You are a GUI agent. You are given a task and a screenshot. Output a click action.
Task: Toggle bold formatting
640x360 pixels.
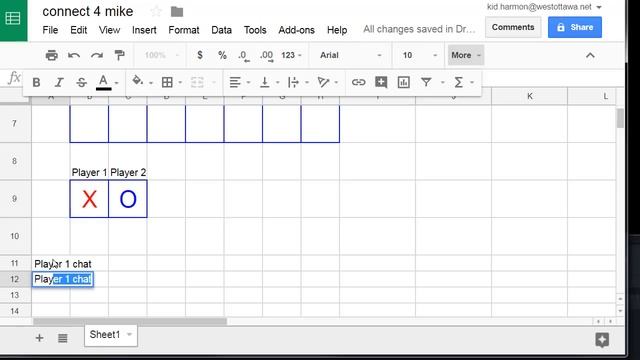click(36, 82)
